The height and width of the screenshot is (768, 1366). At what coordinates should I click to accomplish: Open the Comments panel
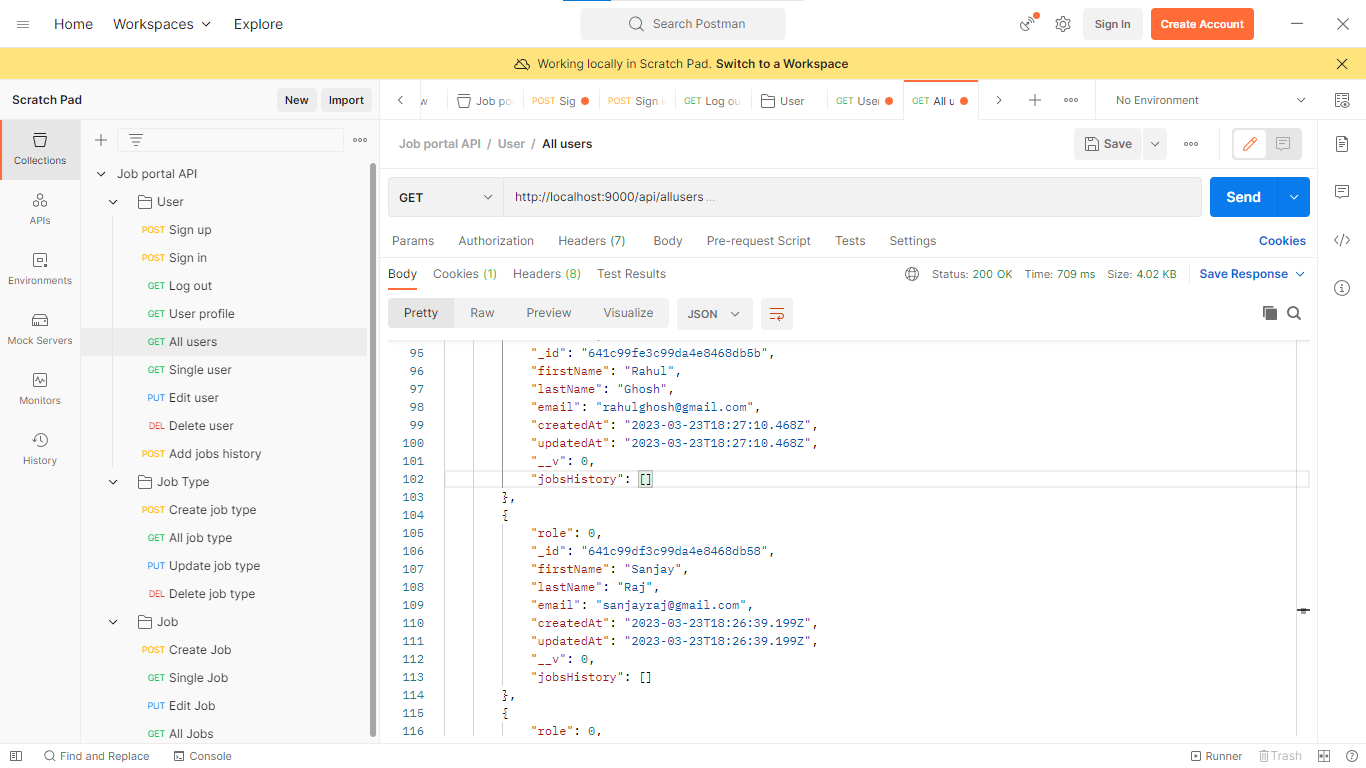pos(1342,192)
